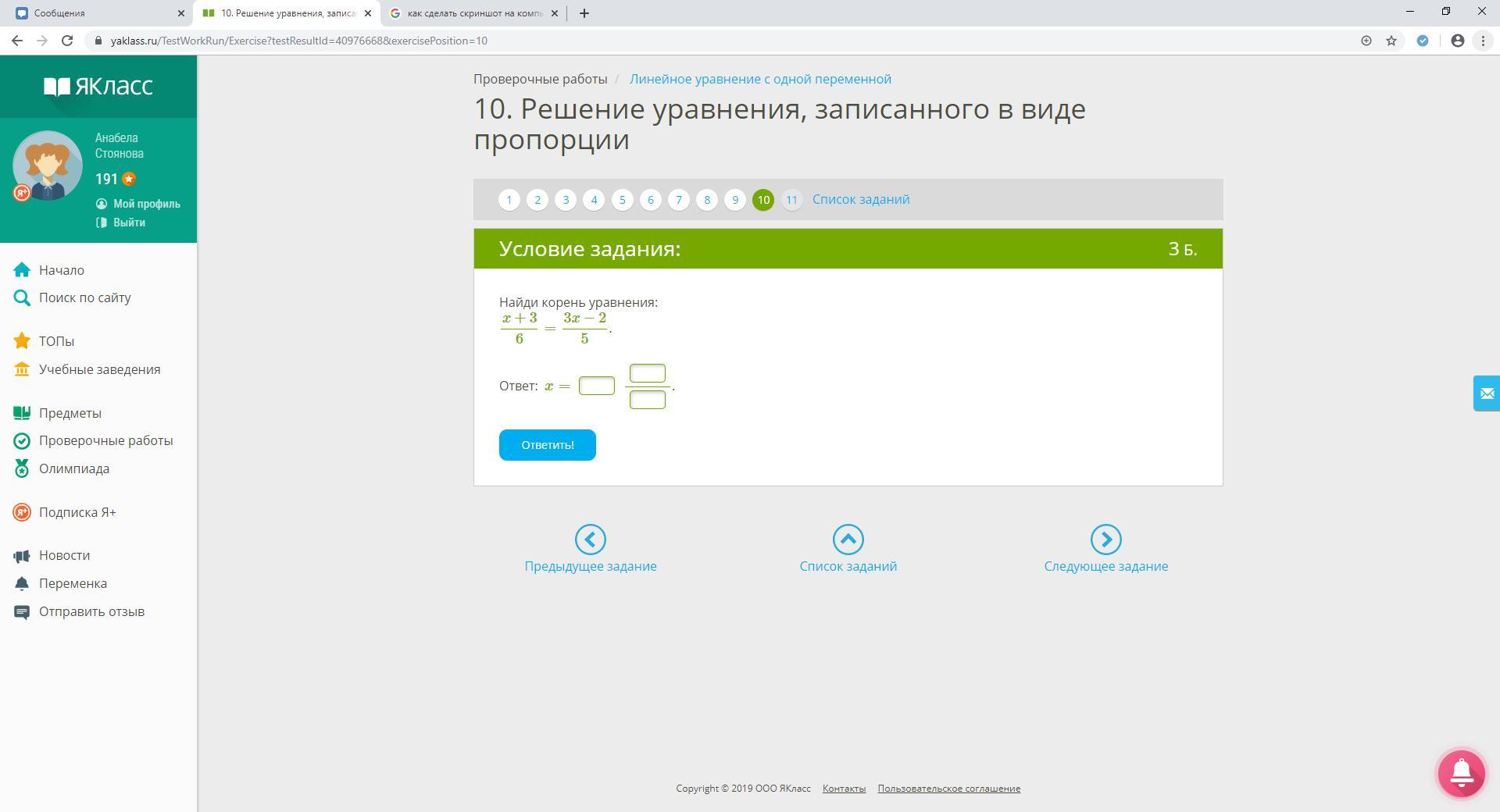Open Поиск по сайту menu item
Viewport: 1500px width, 812px height.
pyautogui.click(x=85, y=297)
